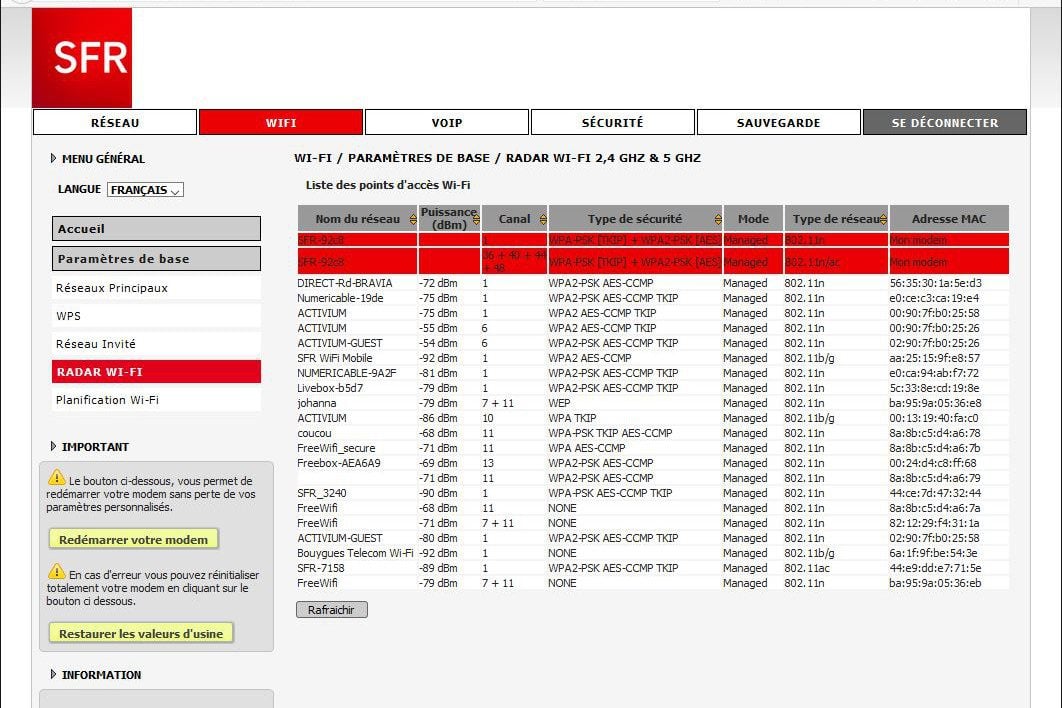Click Restaurer les valeurs d'usine
Image resolution: width=1062 pixels, height=708 pixels.
[x=141, y=634]
